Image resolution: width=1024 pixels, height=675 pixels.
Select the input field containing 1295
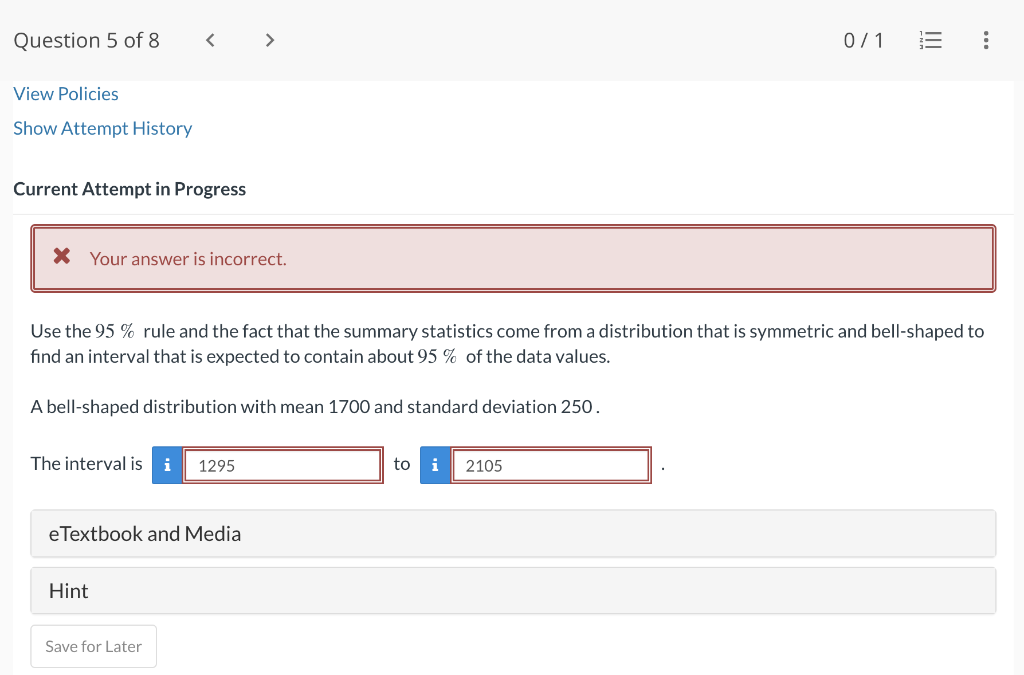click(283, 464)
